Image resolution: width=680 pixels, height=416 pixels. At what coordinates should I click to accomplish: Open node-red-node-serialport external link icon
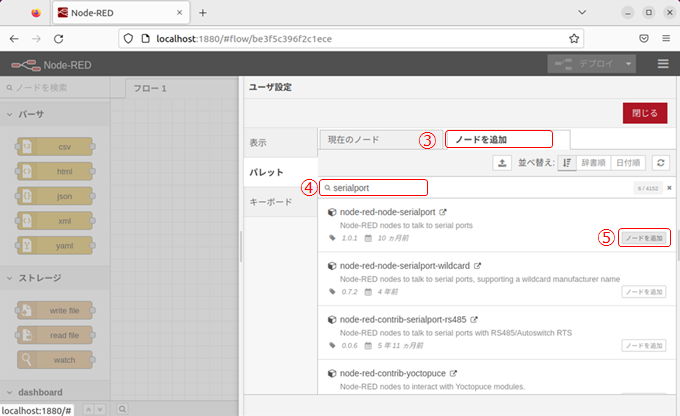pos(443,212)
